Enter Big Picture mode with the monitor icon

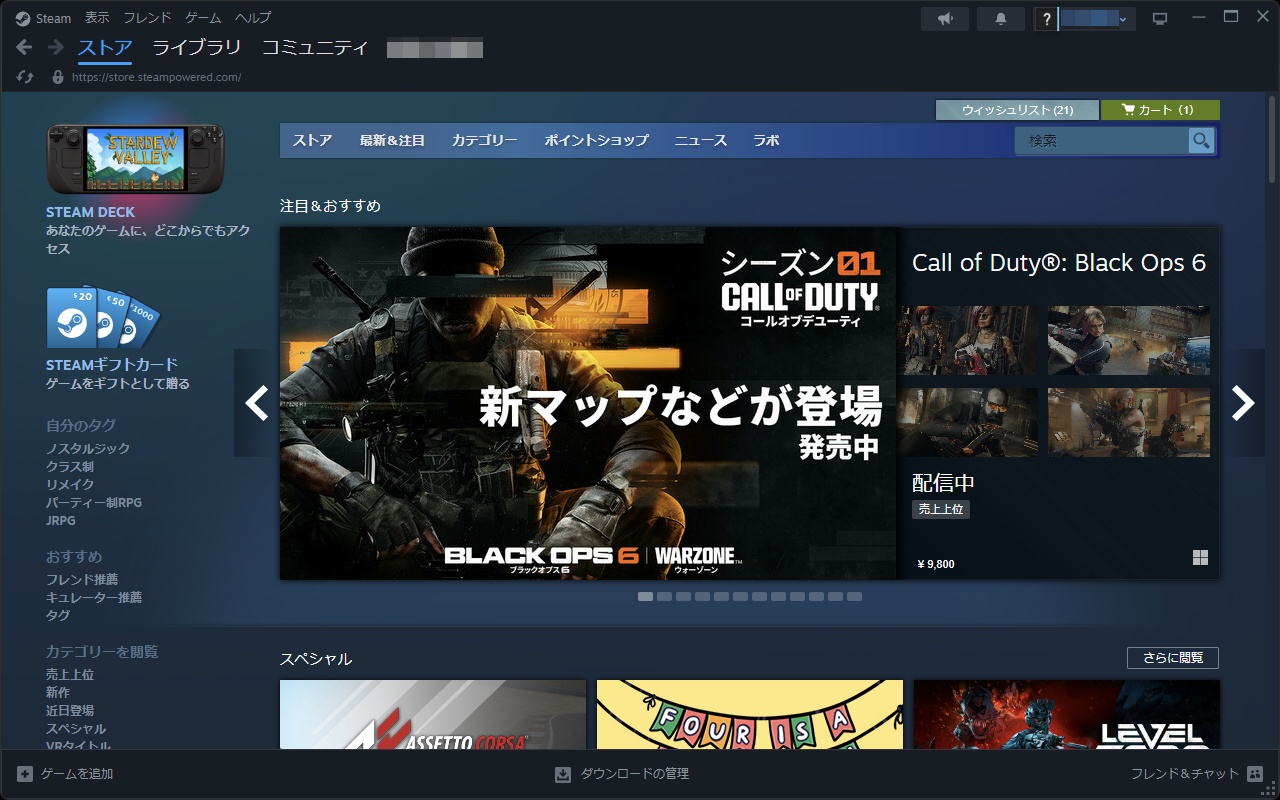1160,18
